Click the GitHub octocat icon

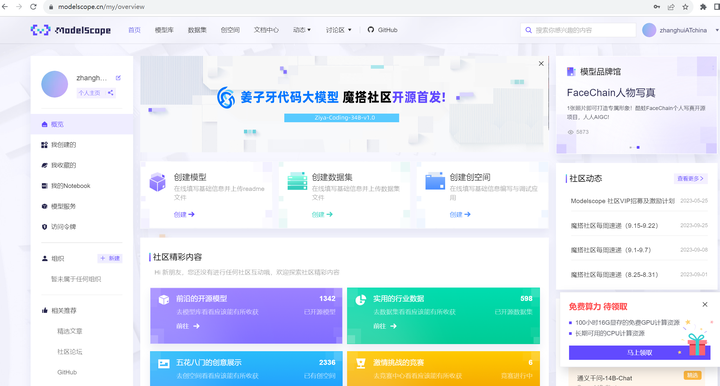click(x=371, y=30)
